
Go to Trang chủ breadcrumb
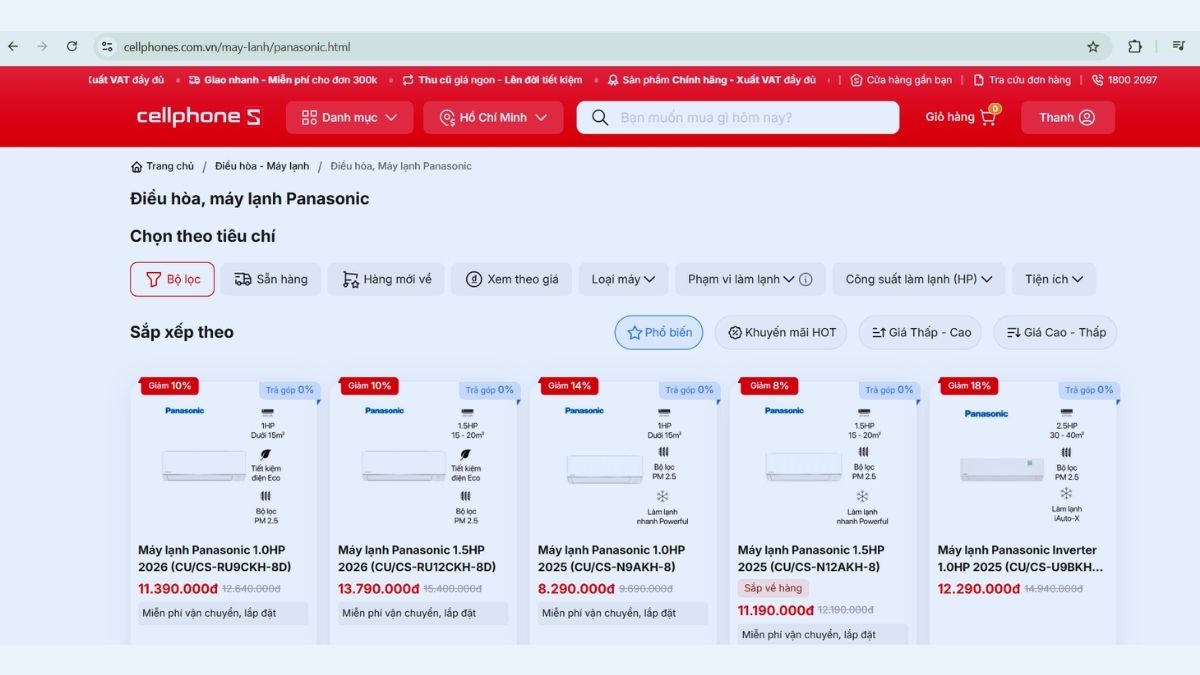[x=162, y=166]
